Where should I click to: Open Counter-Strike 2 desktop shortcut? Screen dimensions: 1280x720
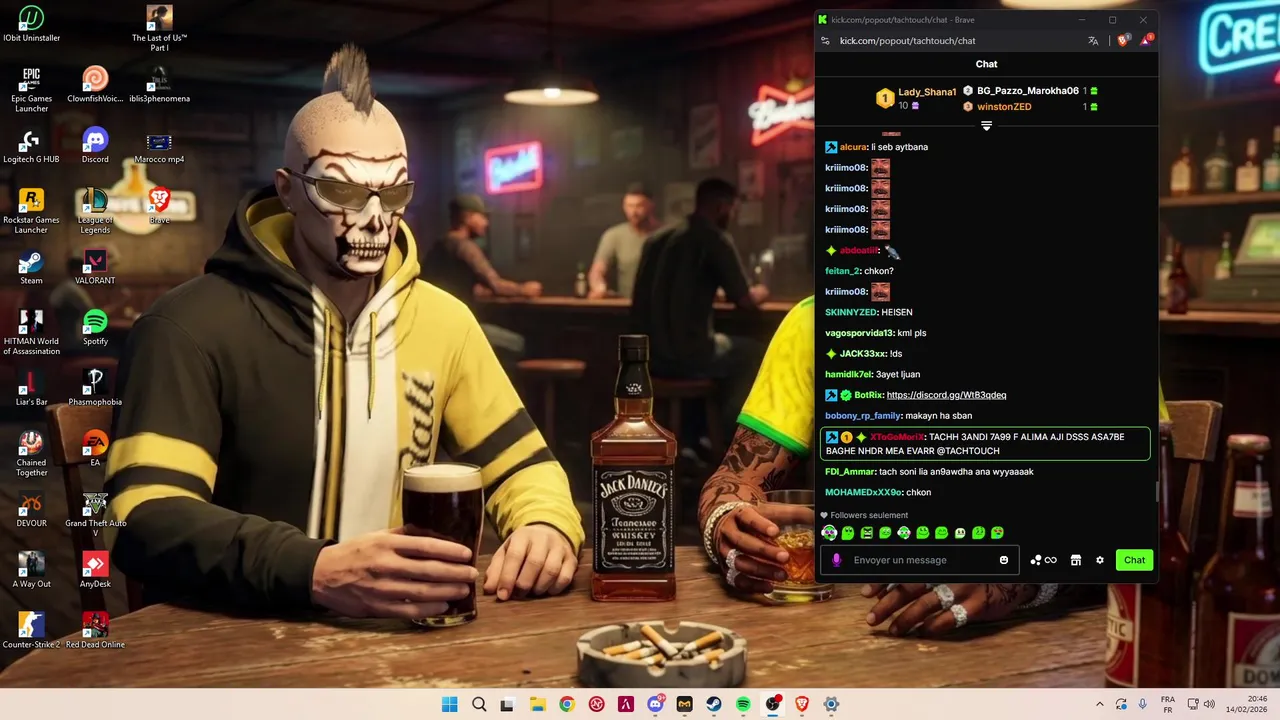pyautogui.click(x=31, y=631)
